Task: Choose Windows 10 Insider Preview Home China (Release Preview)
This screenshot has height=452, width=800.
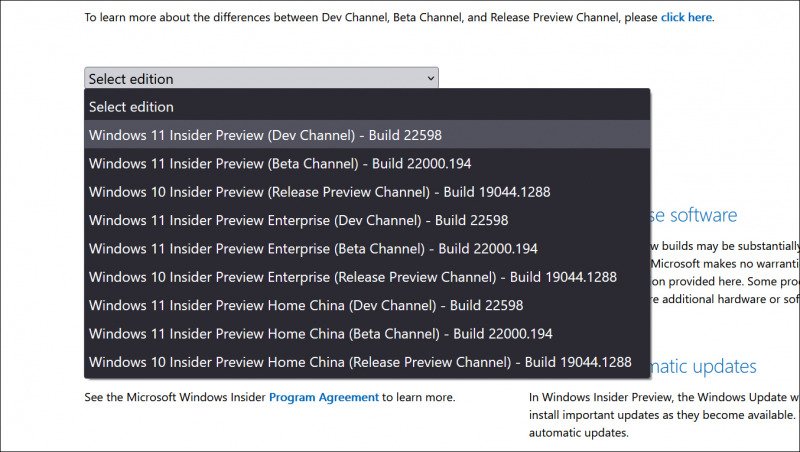Action: click(367, 362)
